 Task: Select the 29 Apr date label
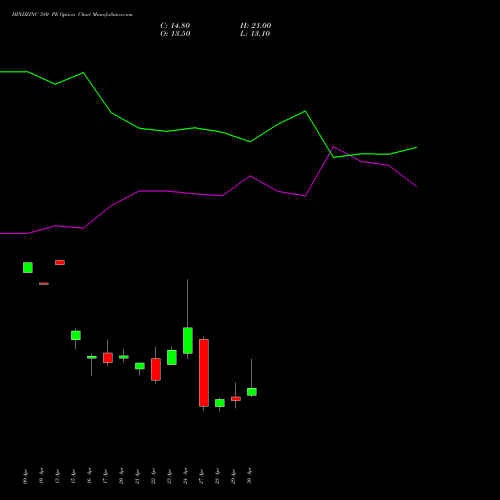(233, 477)
